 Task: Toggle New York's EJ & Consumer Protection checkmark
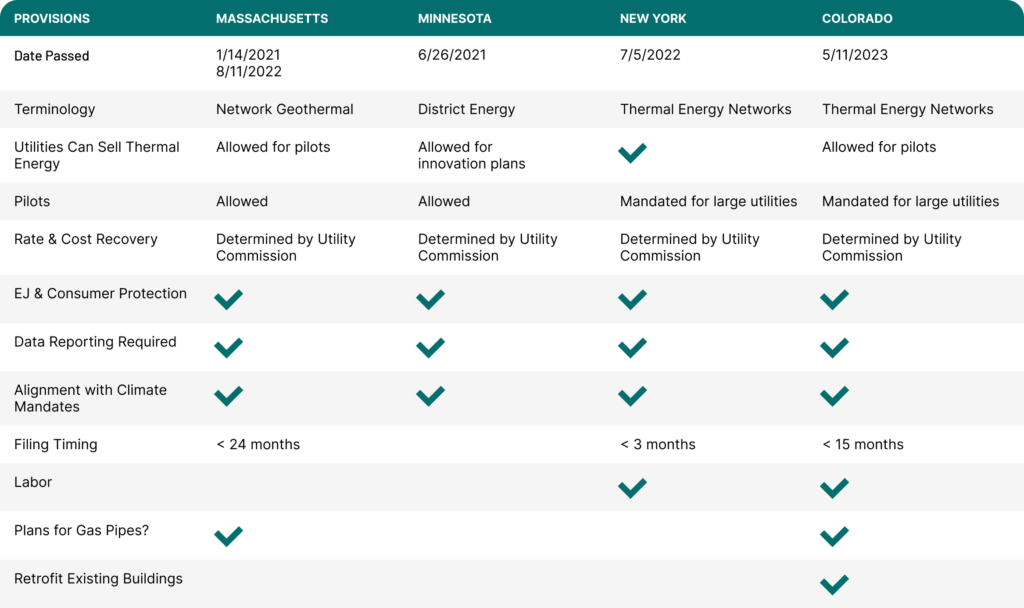pyautogui.click(x=632, y=299)
